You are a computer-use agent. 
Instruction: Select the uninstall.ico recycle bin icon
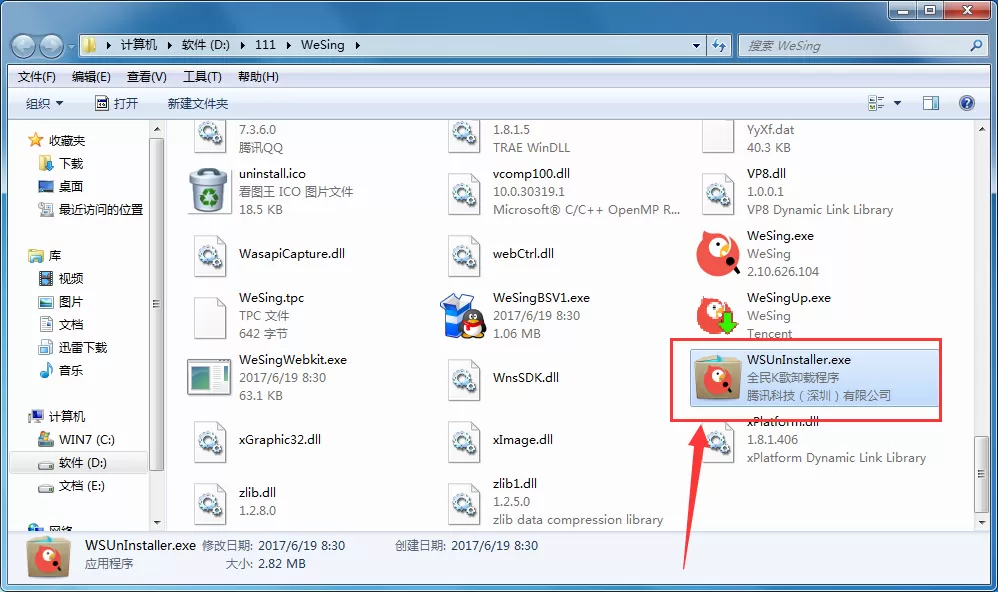[208, 190]
